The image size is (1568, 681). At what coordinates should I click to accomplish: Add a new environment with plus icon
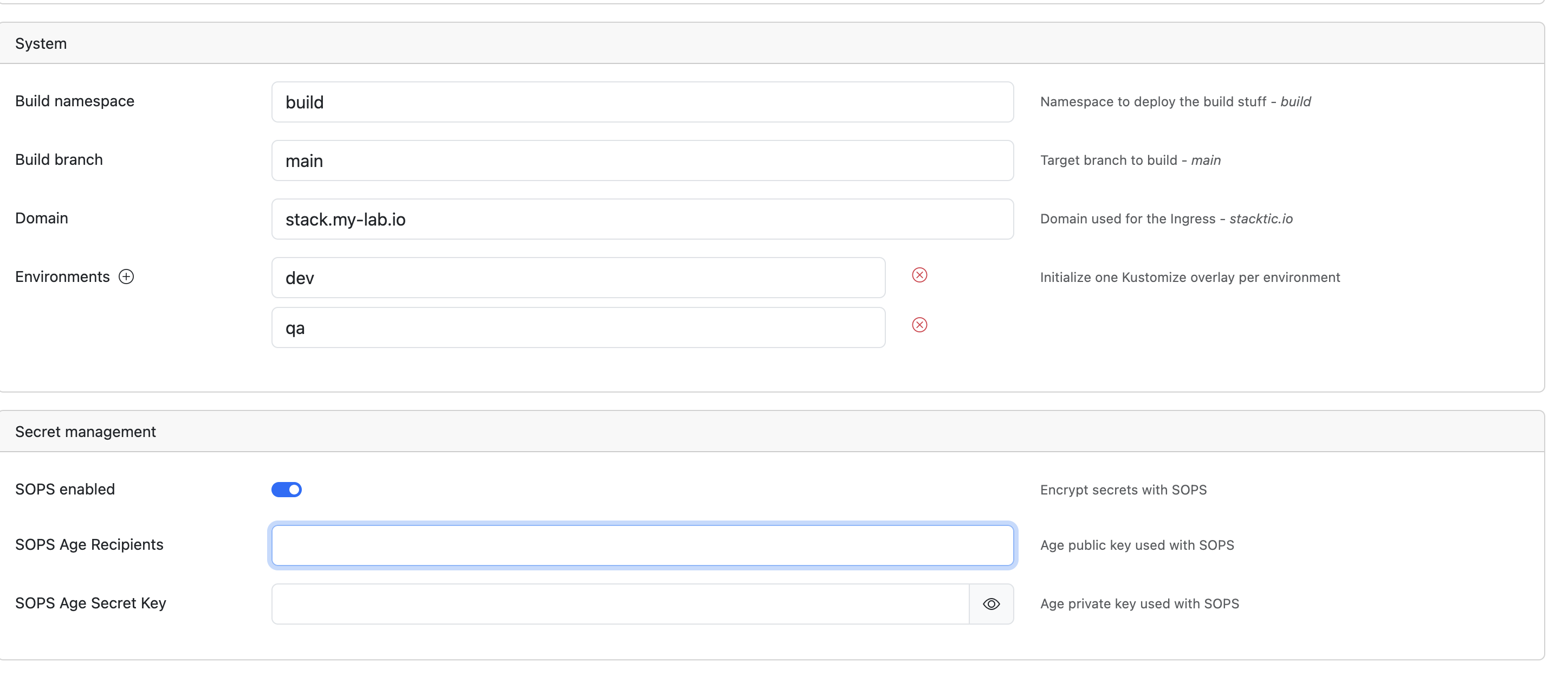pos(126,277)
